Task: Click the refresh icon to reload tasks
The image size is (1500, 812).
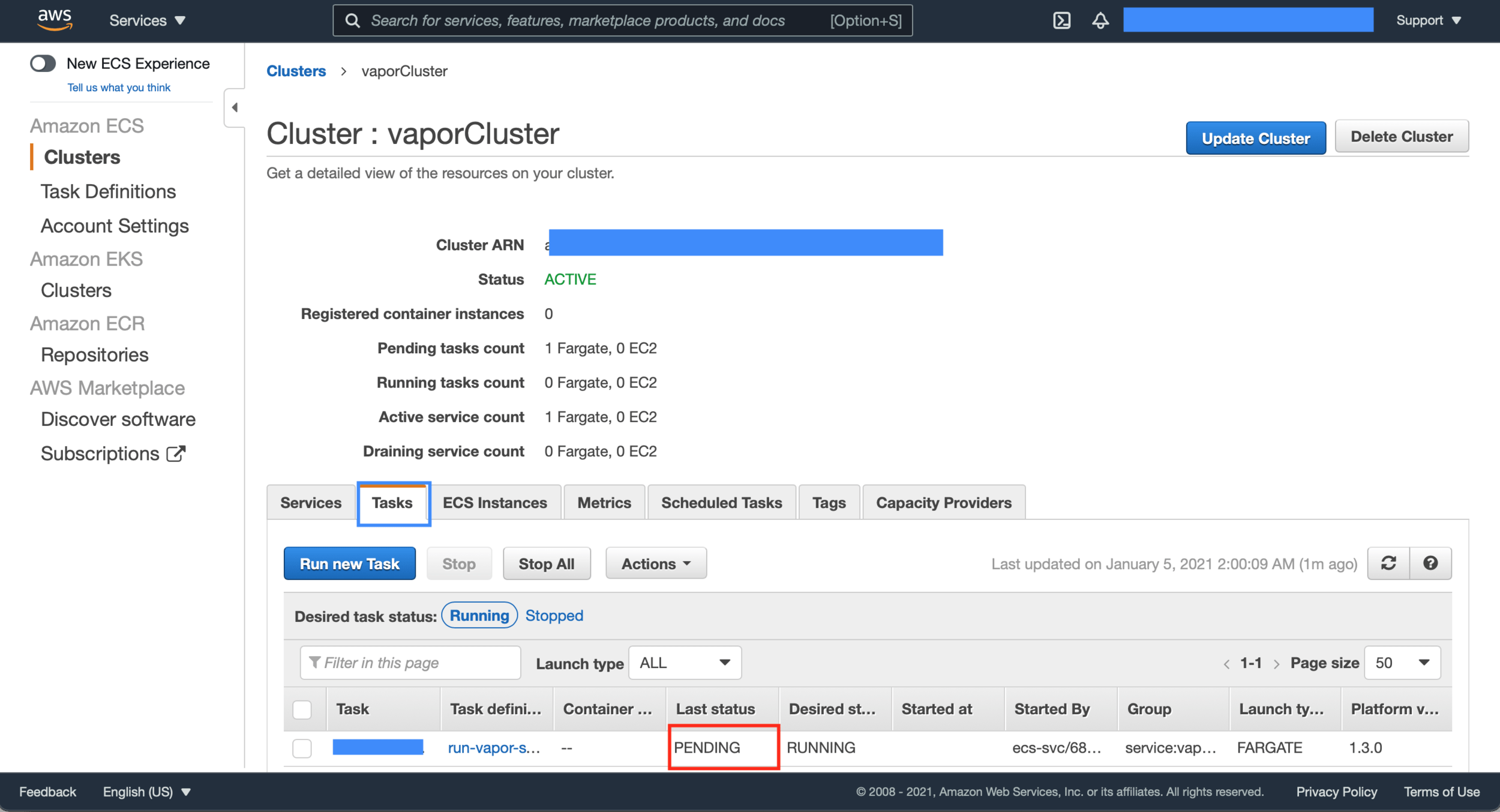Action: (x=1388, y=563)
